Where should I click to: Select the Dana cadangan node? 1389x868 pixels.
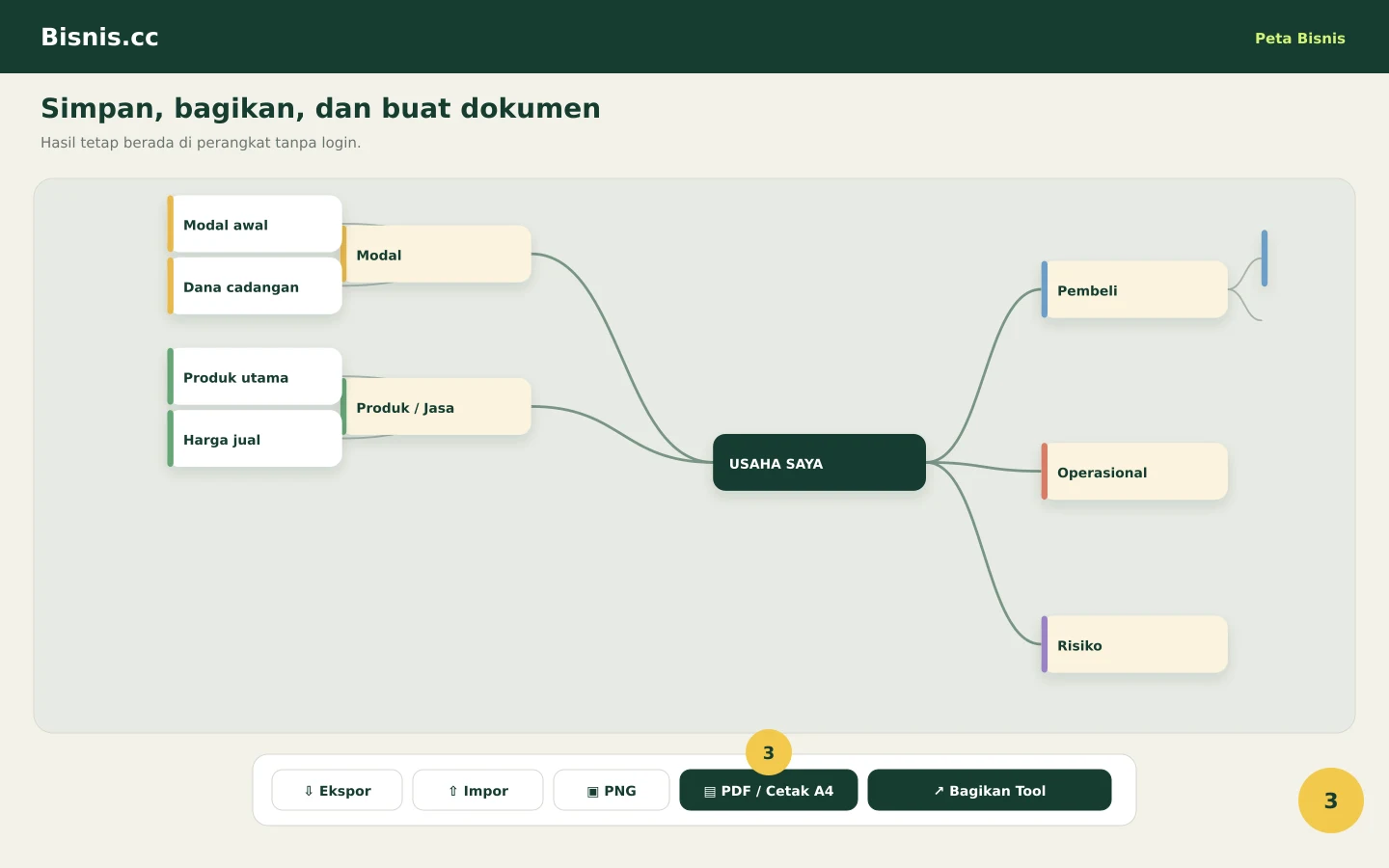point(255,285)
